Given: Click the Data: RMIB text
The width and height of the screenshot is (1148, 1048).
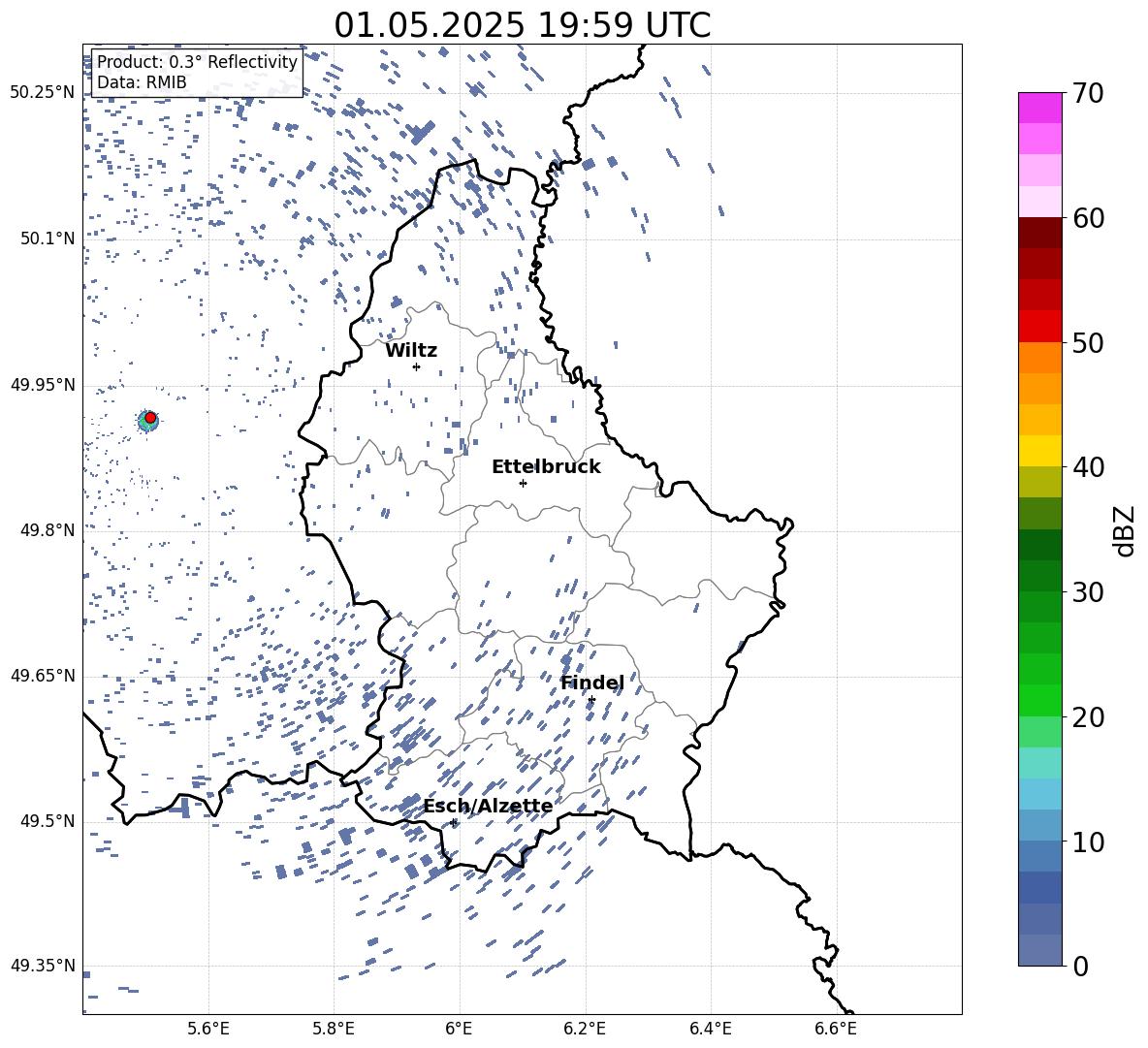Looking at the screenshot, I should click(142, 82).
